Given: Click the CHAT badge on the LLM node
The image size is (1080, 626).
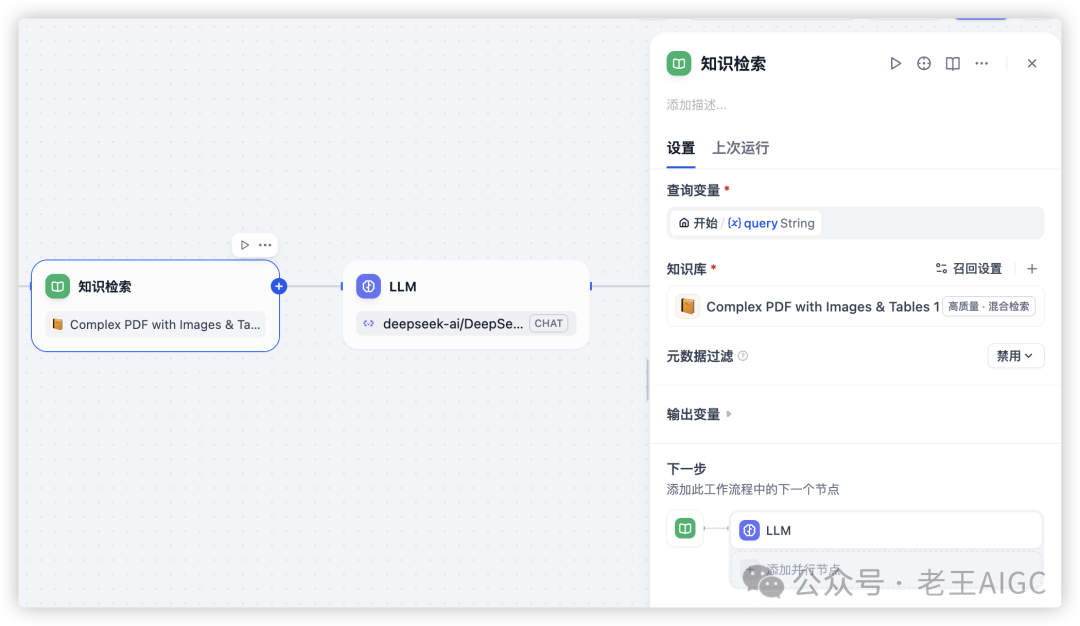Looking at the screenshot, I should (x=548, y=323).
